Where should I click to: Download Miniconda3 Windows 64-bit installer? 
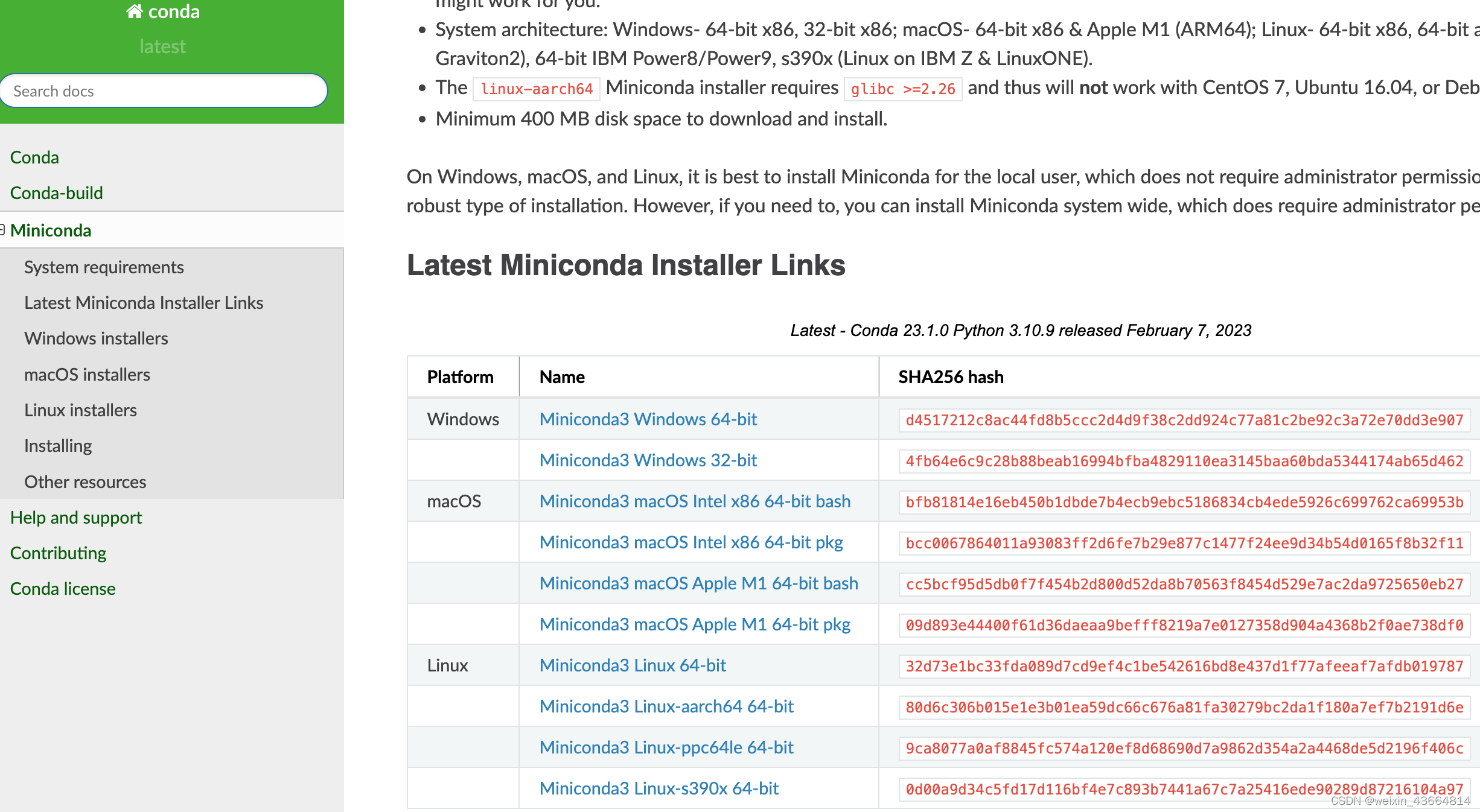pos(648,419)
